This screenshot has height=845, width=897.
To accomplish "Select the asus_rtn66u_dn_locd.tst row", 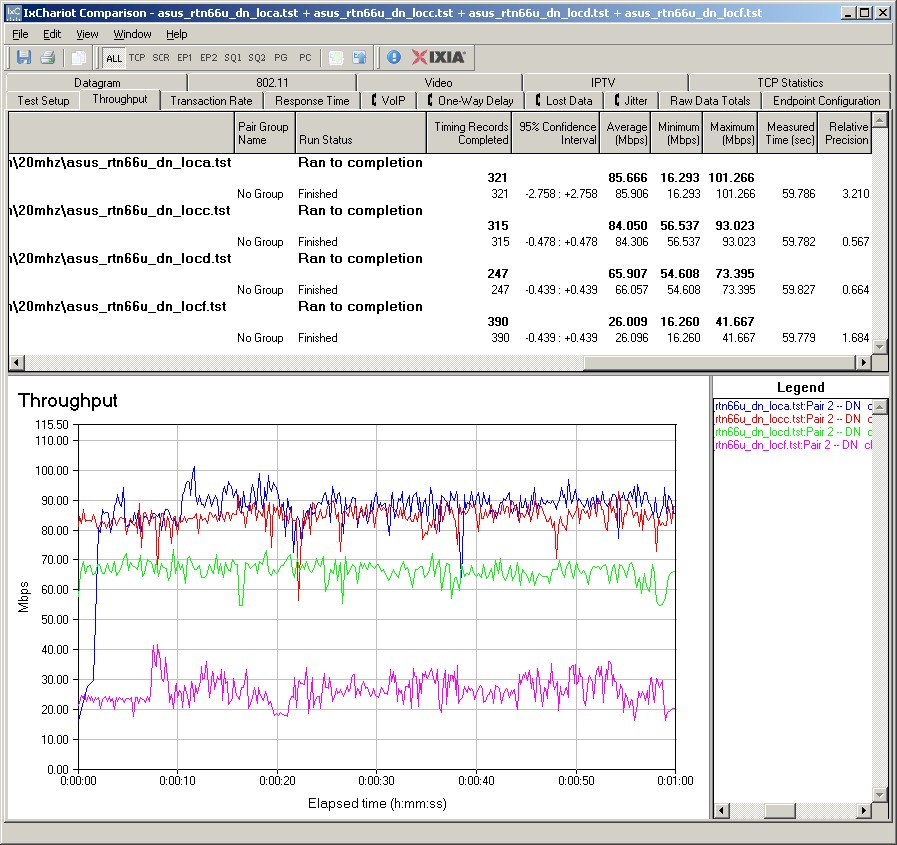I will point(440,259).
